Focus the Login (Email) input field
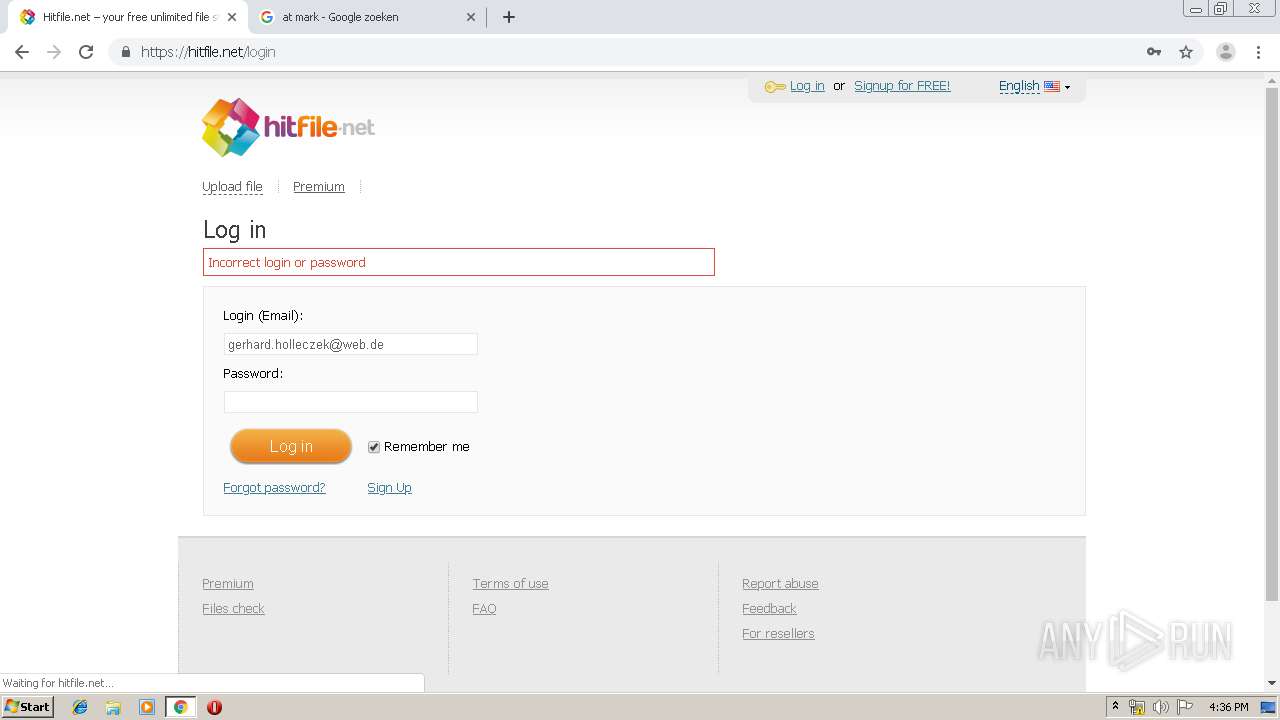 350,344
